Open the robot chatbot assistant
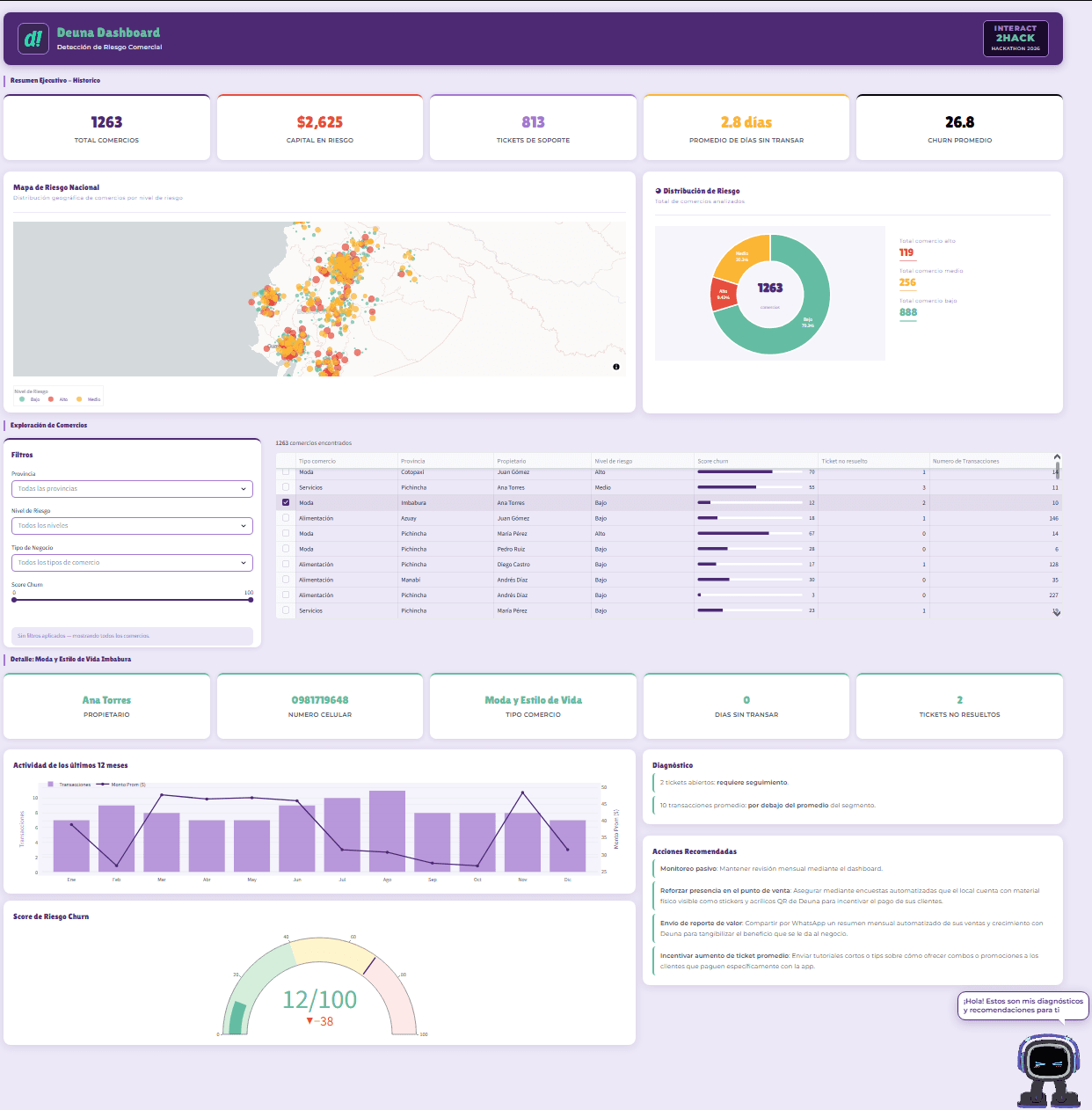Image resolution: width=1092 pixels, height=1110 pixels. [1048, 1069]
